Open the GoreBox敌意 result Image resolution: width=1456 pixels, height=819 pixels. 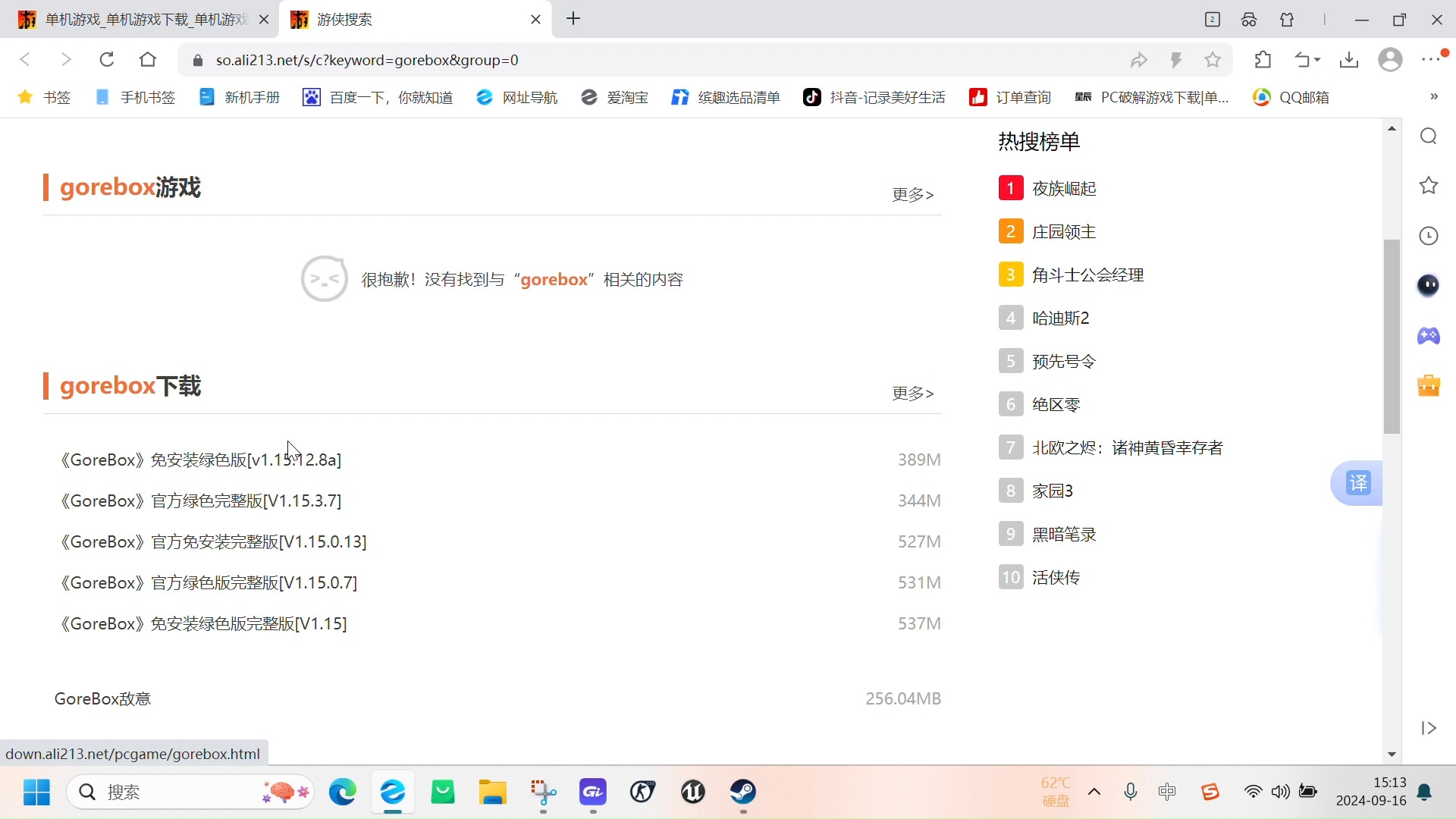(x=102, y=698)
